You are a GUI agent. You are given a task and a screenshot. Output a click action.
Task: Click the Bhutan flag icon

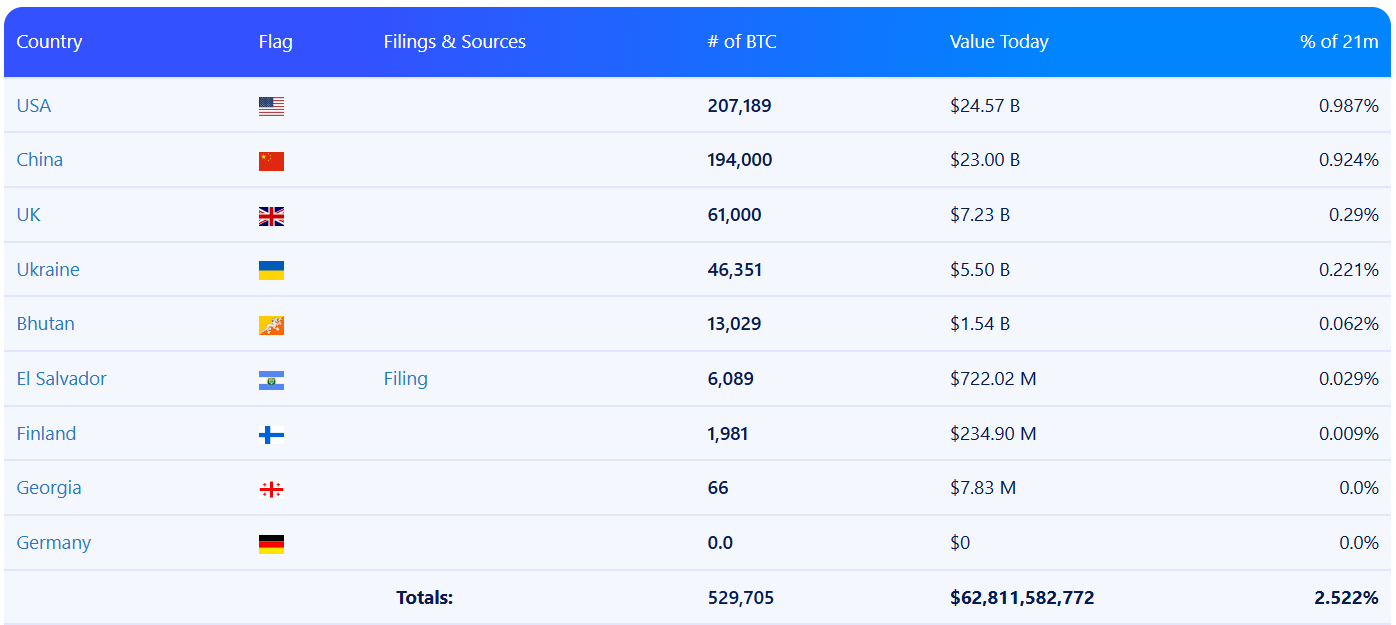(x=271, y=325)
